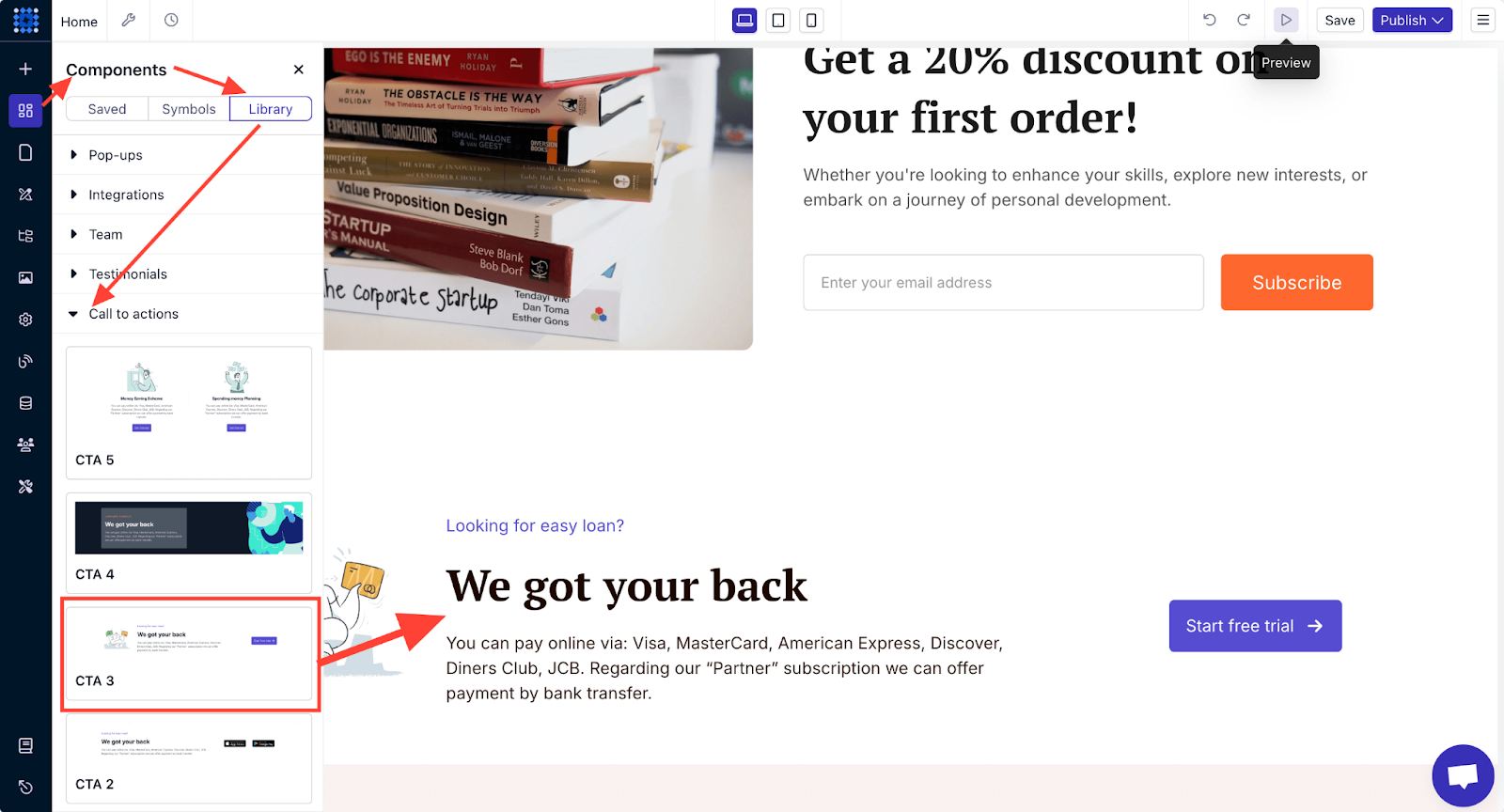Viewport: 1504px width, 812px height.
Task: Open the Components panel icon in sidebar
Action: coord(25,110)
